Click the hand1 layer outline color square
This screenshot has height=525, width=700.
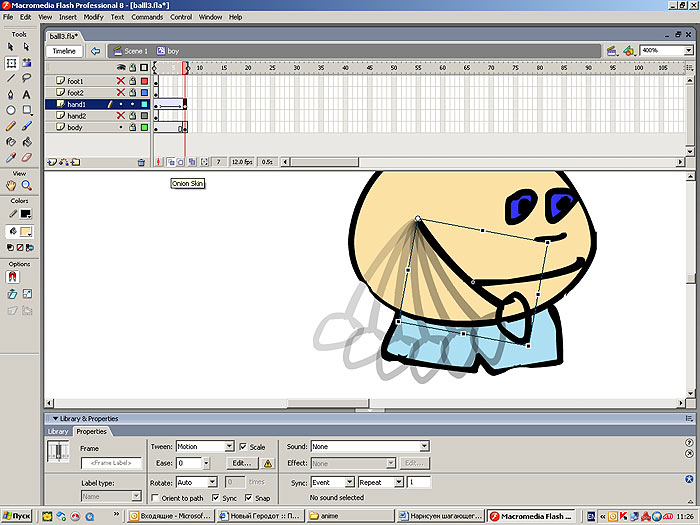(144, 104)
